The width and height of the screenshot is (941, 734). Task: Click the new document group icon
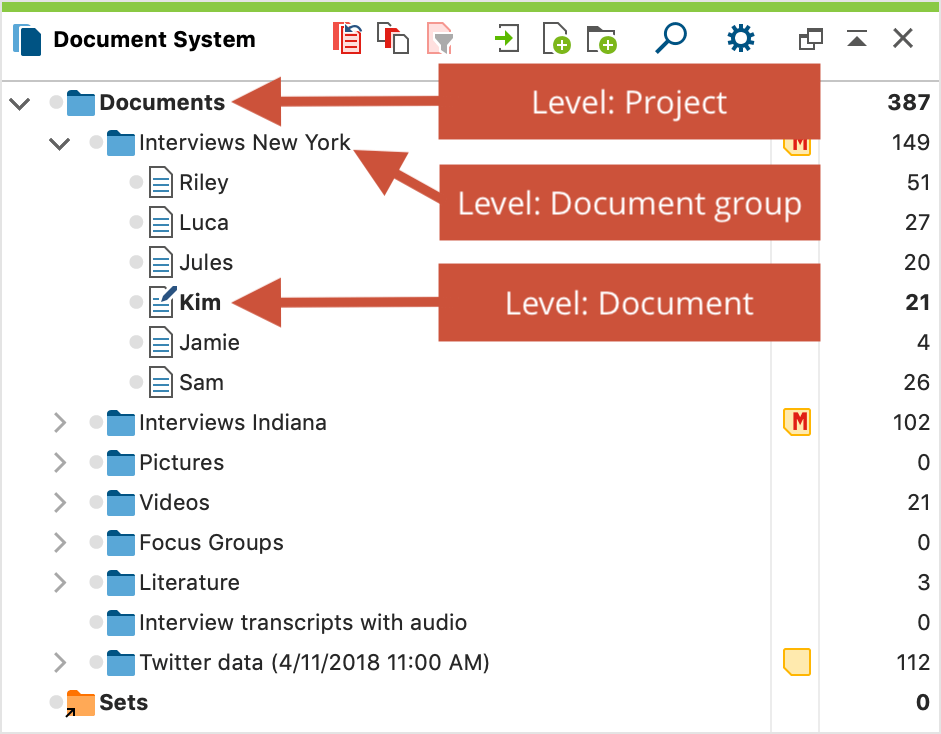[602, 39]
